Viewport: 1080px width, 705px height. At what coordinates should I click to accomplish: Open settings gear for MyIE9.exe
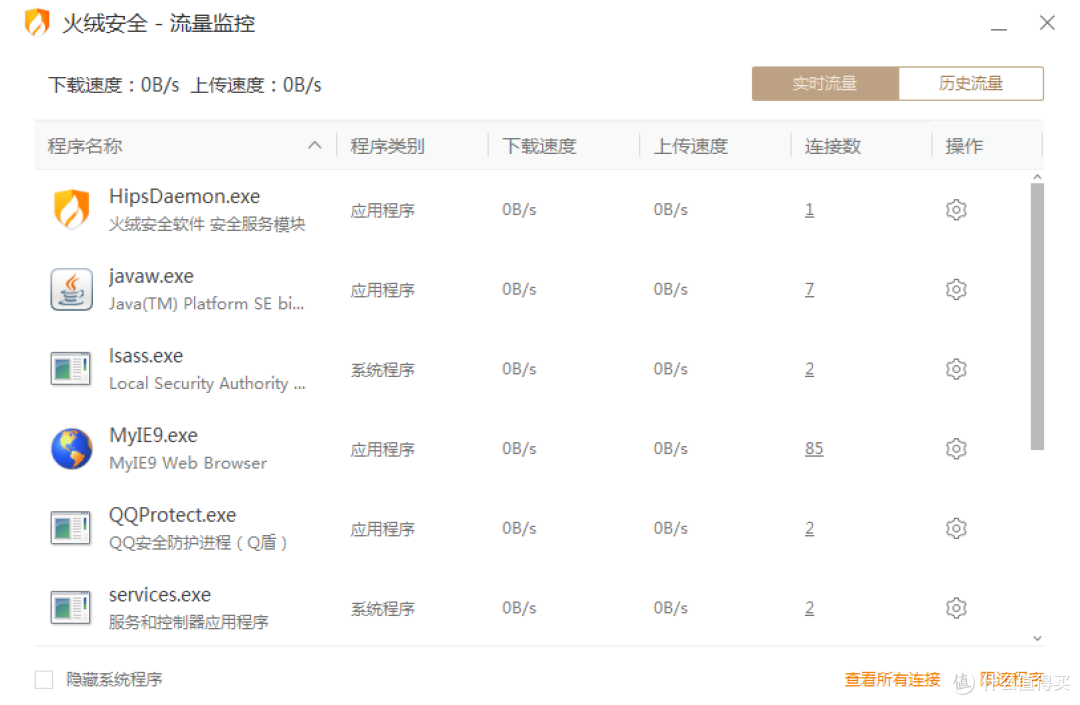(x=956, y=449)
